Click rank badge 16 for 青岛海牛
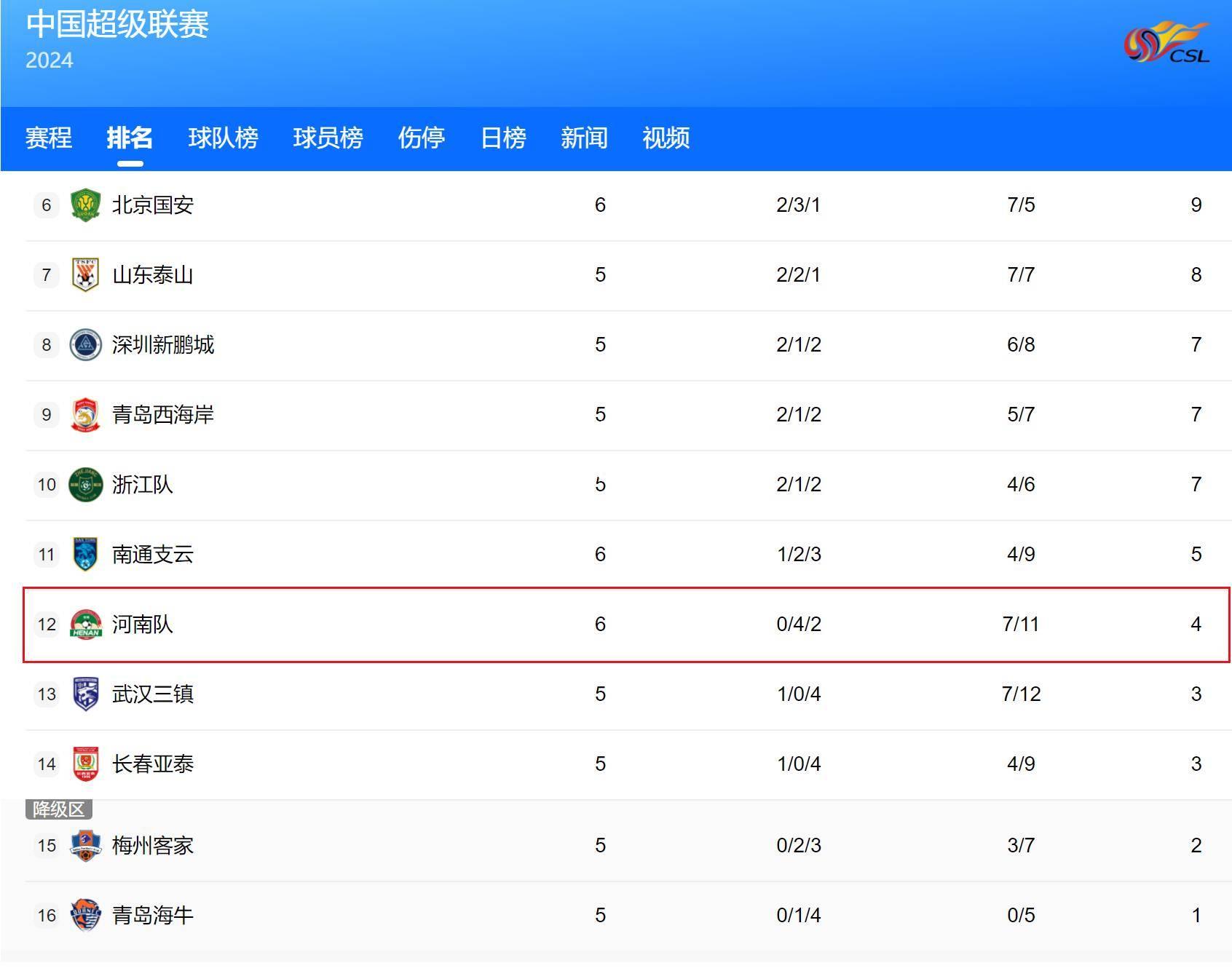 47,916
